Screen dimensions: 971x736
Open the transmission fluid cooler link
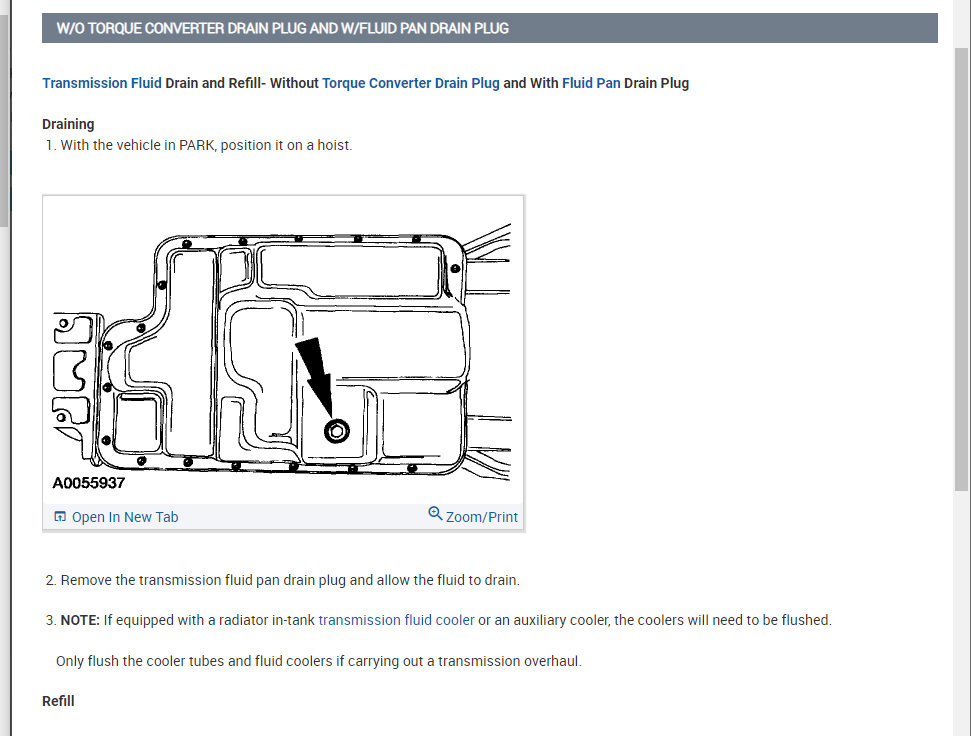click(x=396, y=620)
